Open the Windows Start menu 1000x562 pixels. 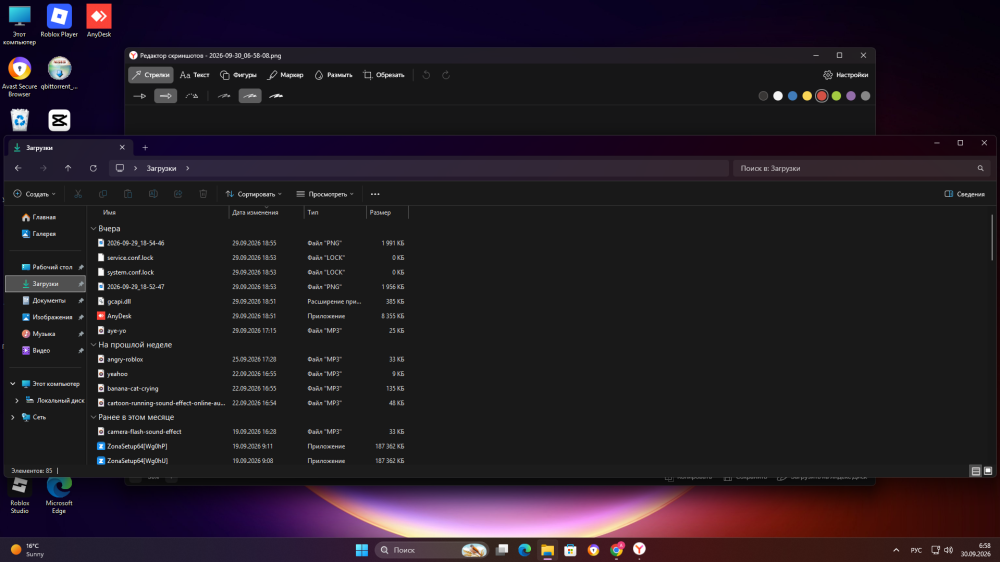coord(362,550)
